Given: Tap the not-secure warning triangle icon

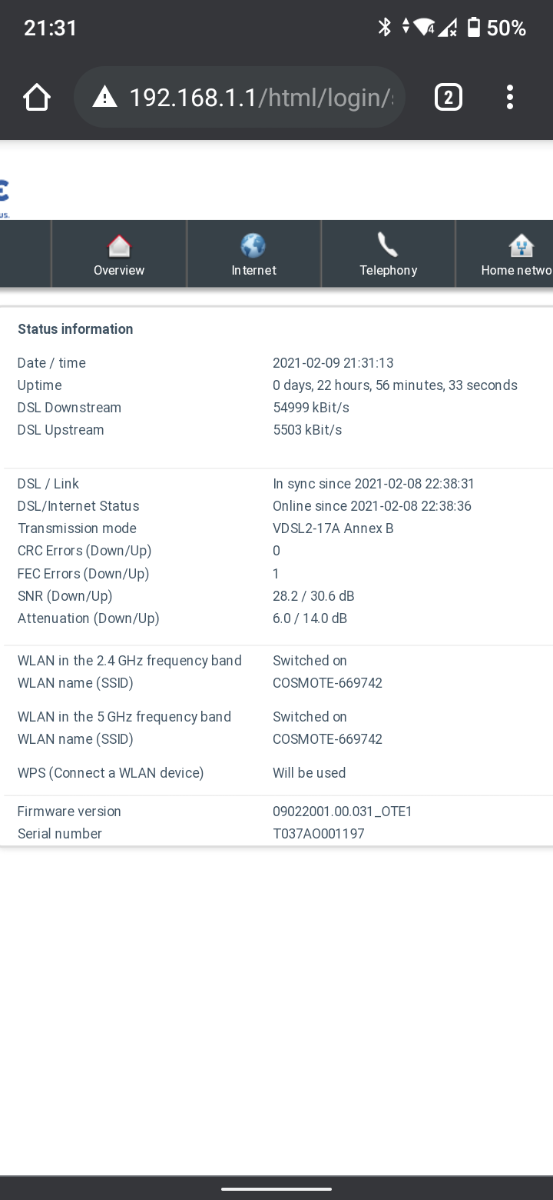Looking at the screenshot, I should click(x=105, y=97).
